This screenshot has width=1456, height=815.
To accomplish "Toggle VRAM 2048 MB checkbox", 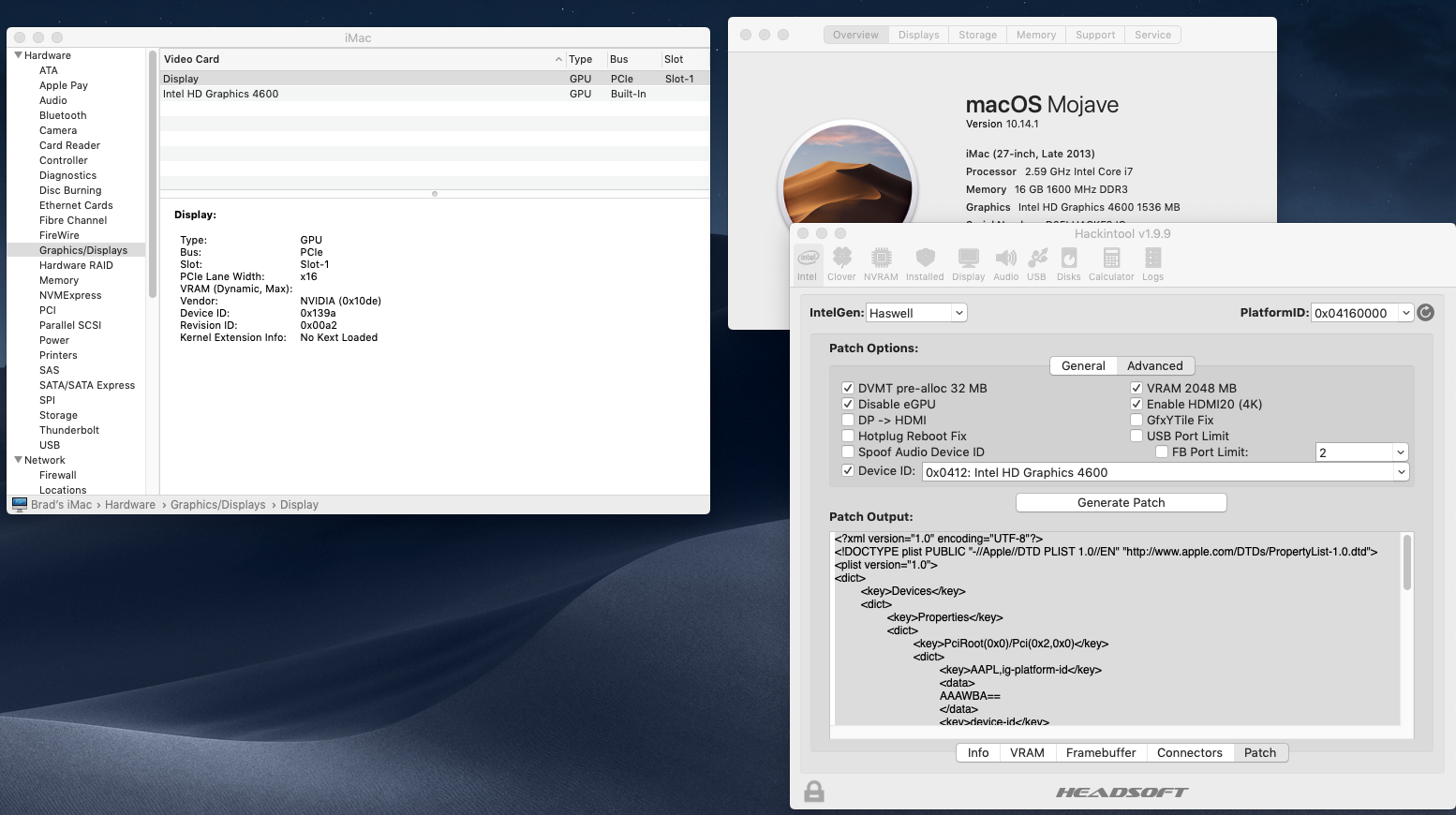I will pos(1136,388).
